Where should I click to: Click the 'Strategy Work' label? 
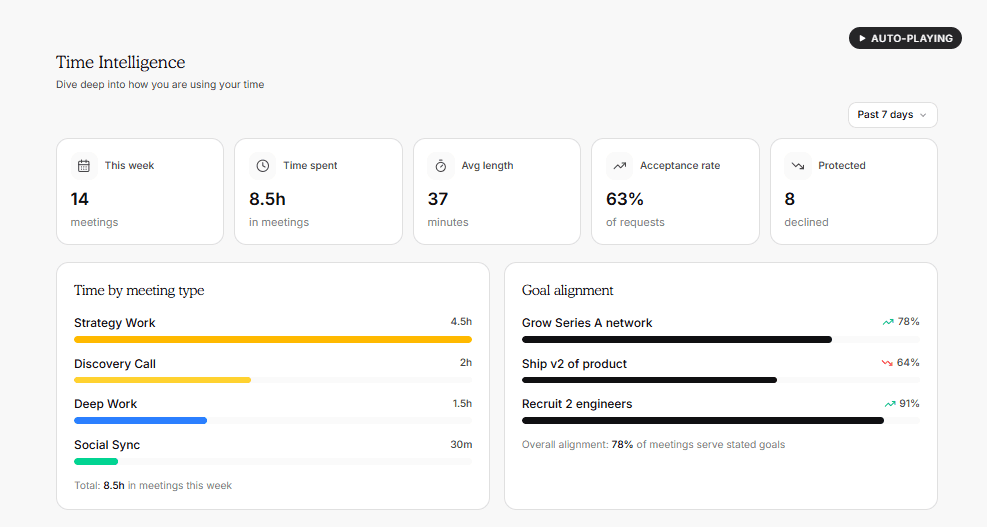click(115, 323)
